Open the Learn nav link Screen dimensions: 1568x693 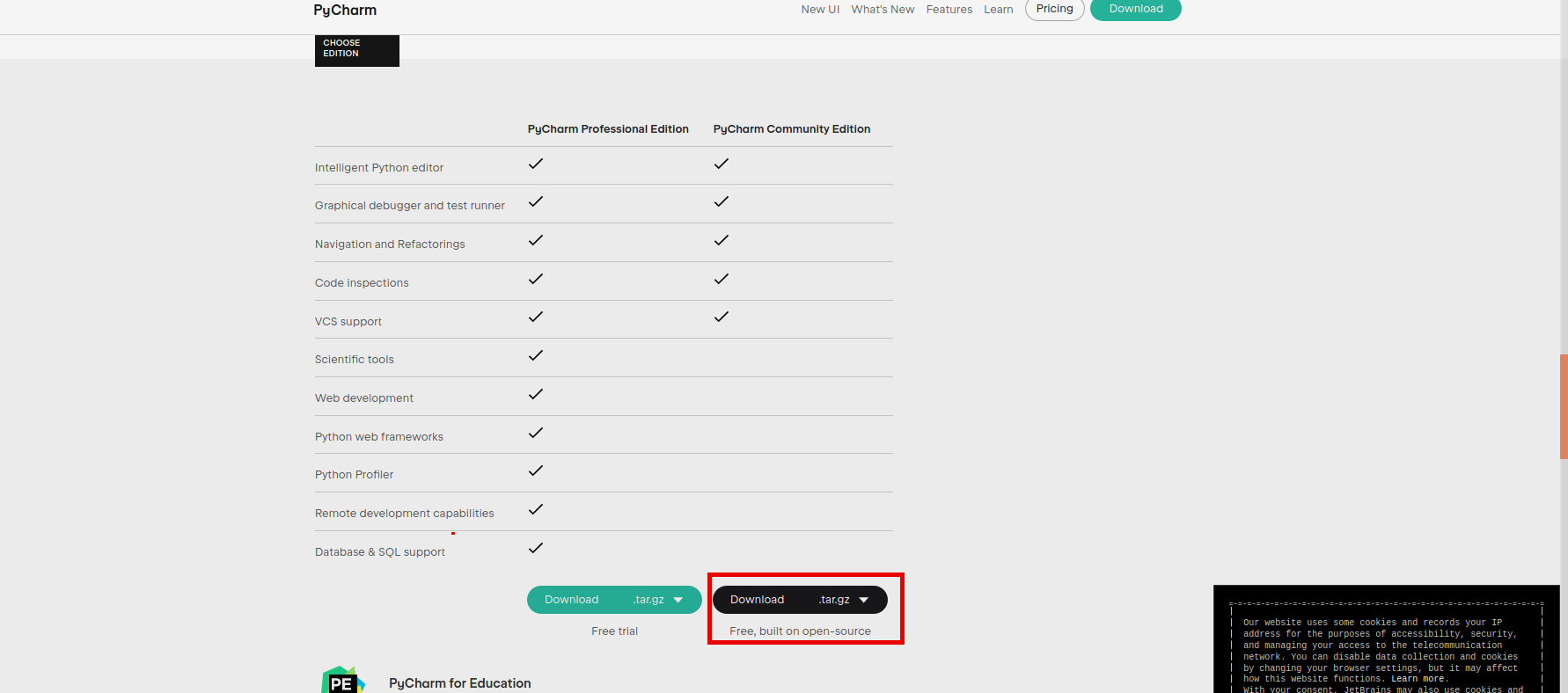pos(999,10)
